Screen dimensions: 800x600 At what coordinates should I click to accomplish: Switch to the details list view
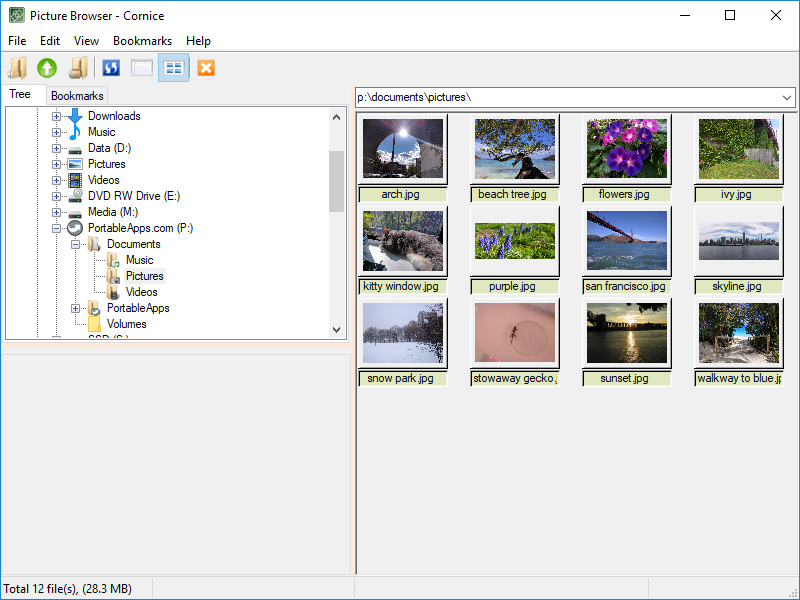[142, 68]
